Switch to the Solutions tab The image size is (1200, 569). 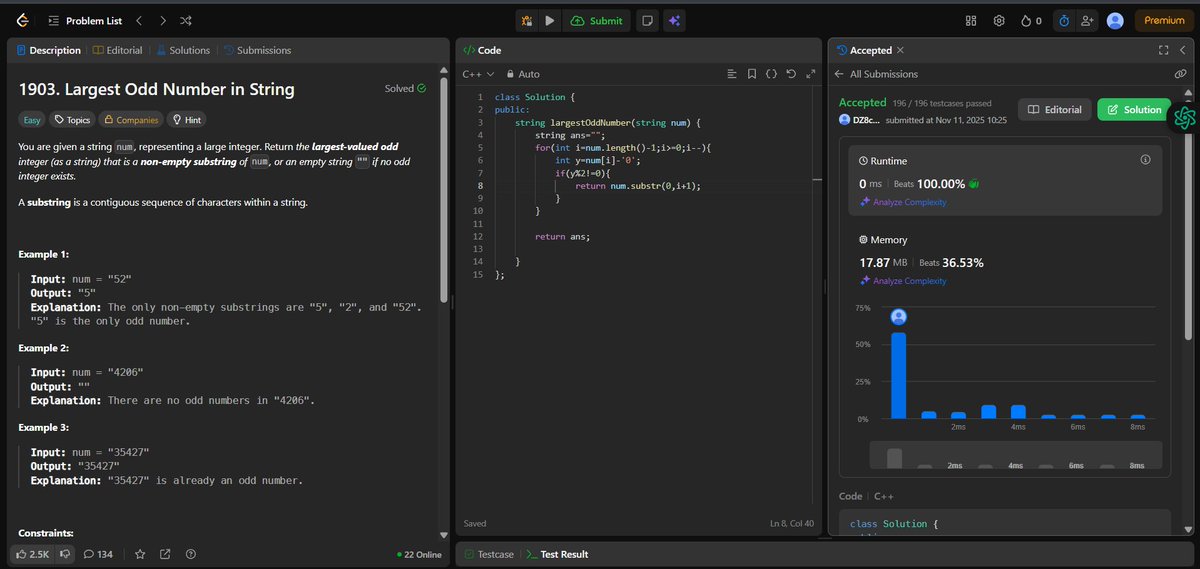click(x=182, y=50)
